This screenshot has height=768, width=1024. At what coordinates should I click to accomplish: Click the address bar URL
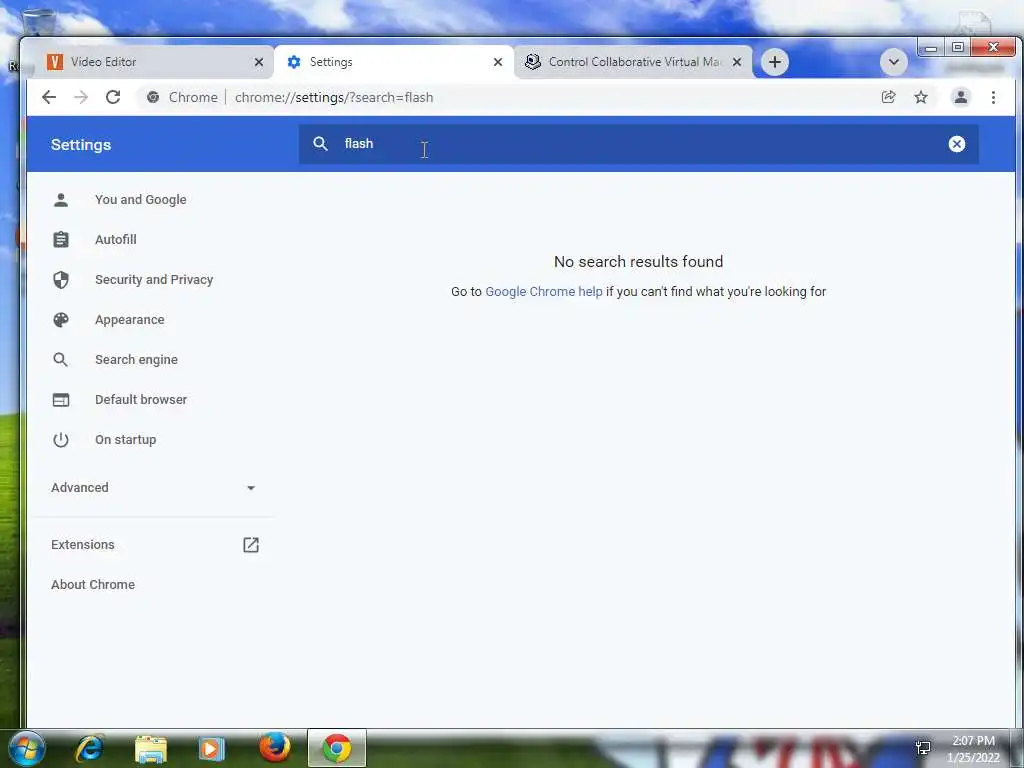[334, 97]
